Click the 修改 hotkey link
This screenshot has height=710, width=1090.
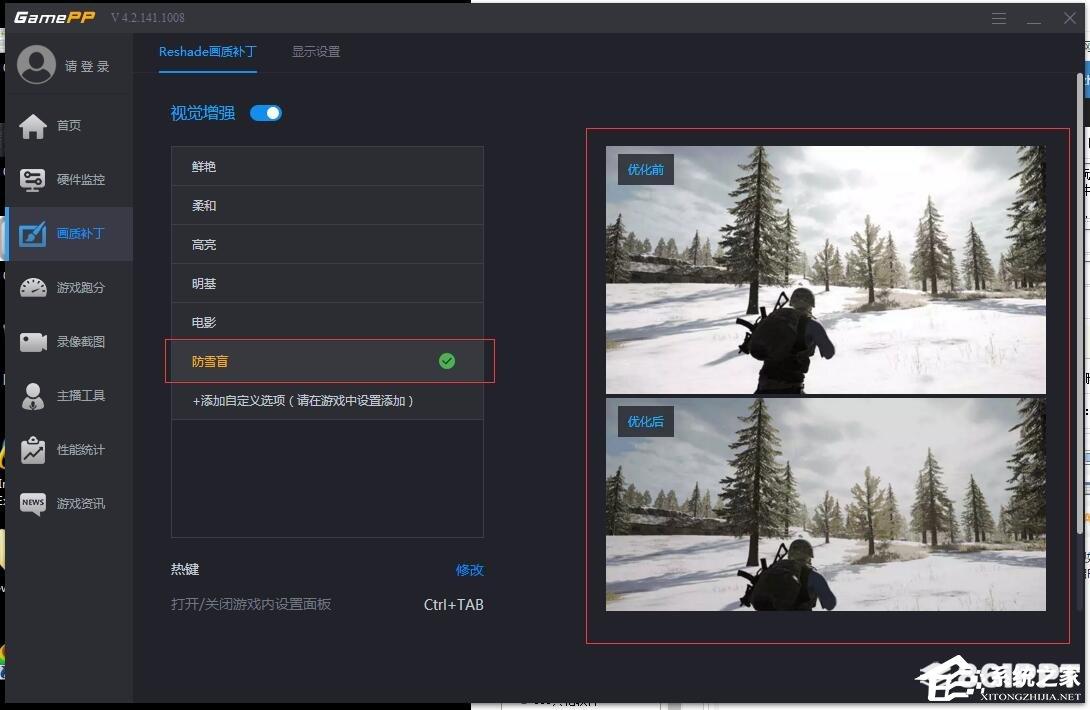[x=469, y=570]
